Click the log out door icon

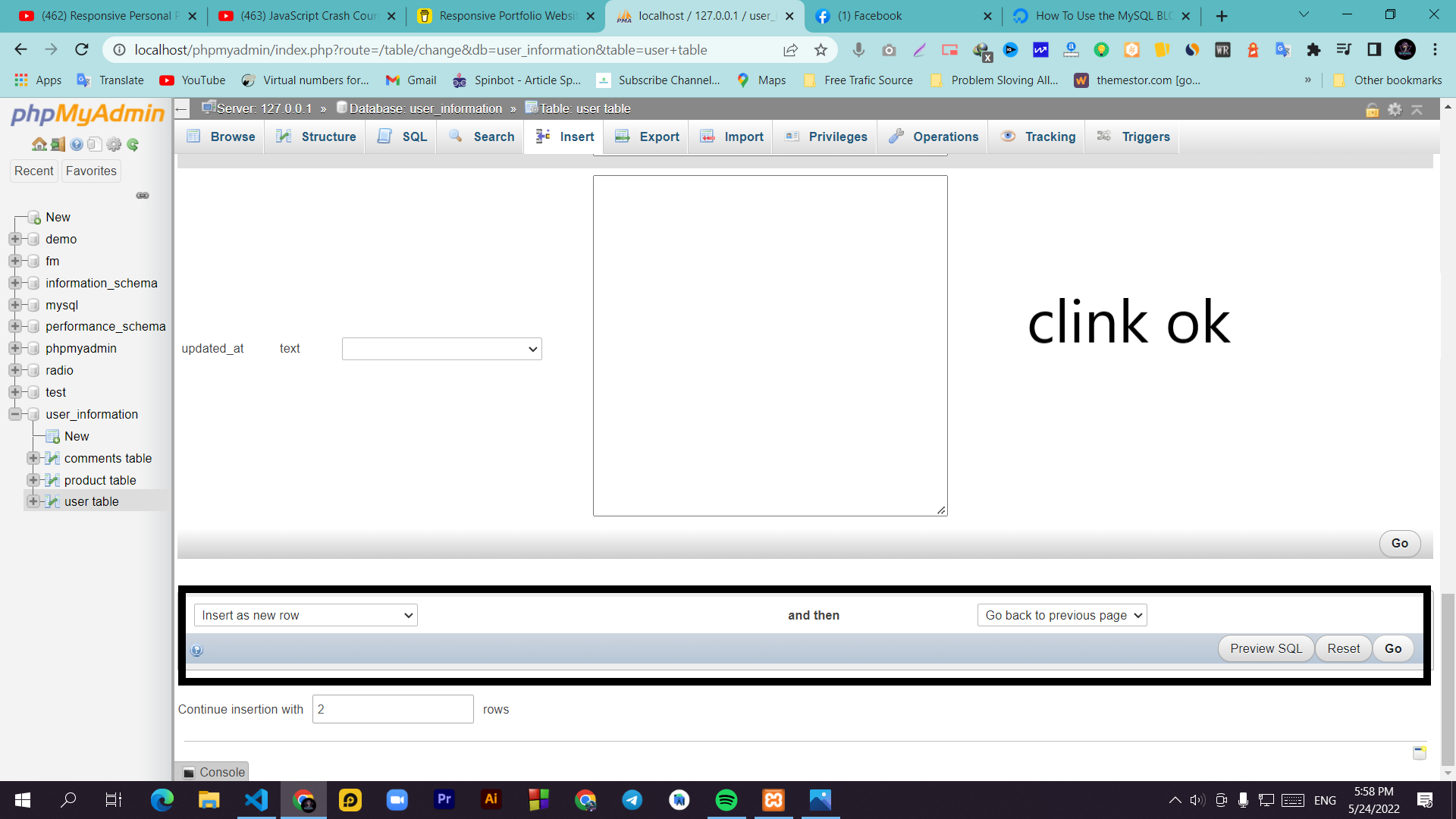click(58, 144)
